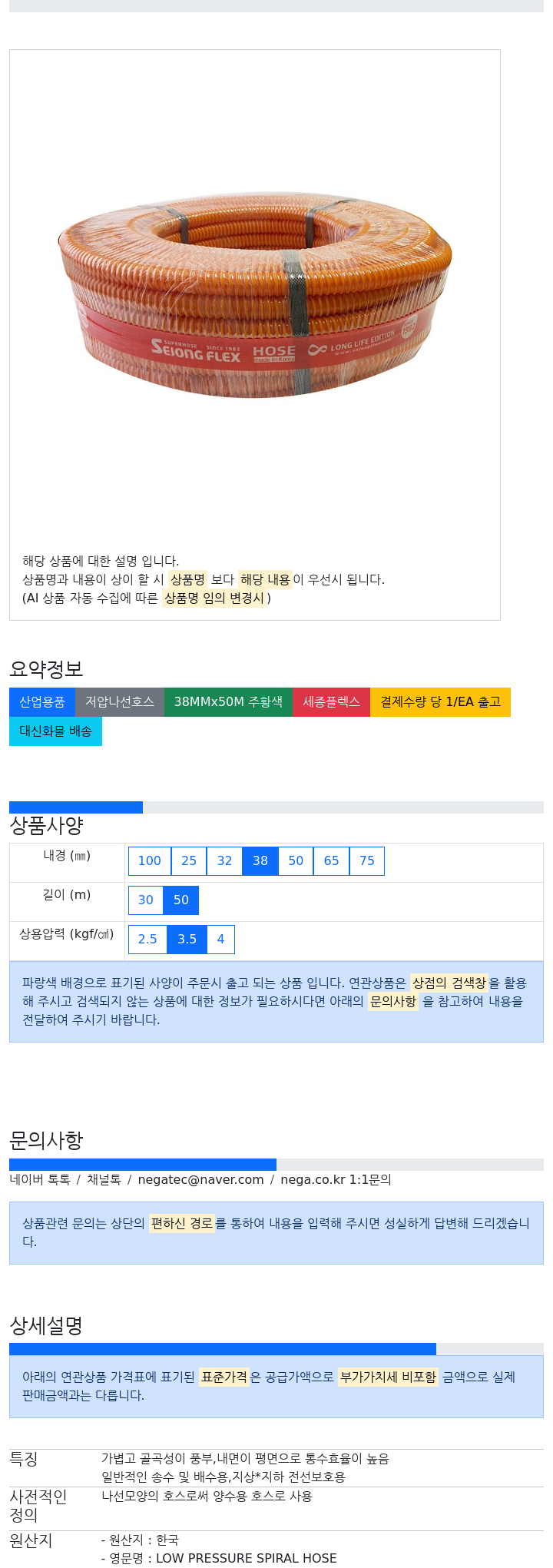
Task: Open the orange hose product image
Action: click(x=255, y=296)
